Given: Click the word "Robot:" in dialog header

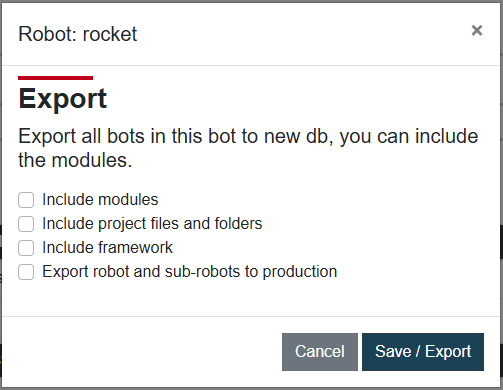Looking at the screenshot, I should [48, 34].
